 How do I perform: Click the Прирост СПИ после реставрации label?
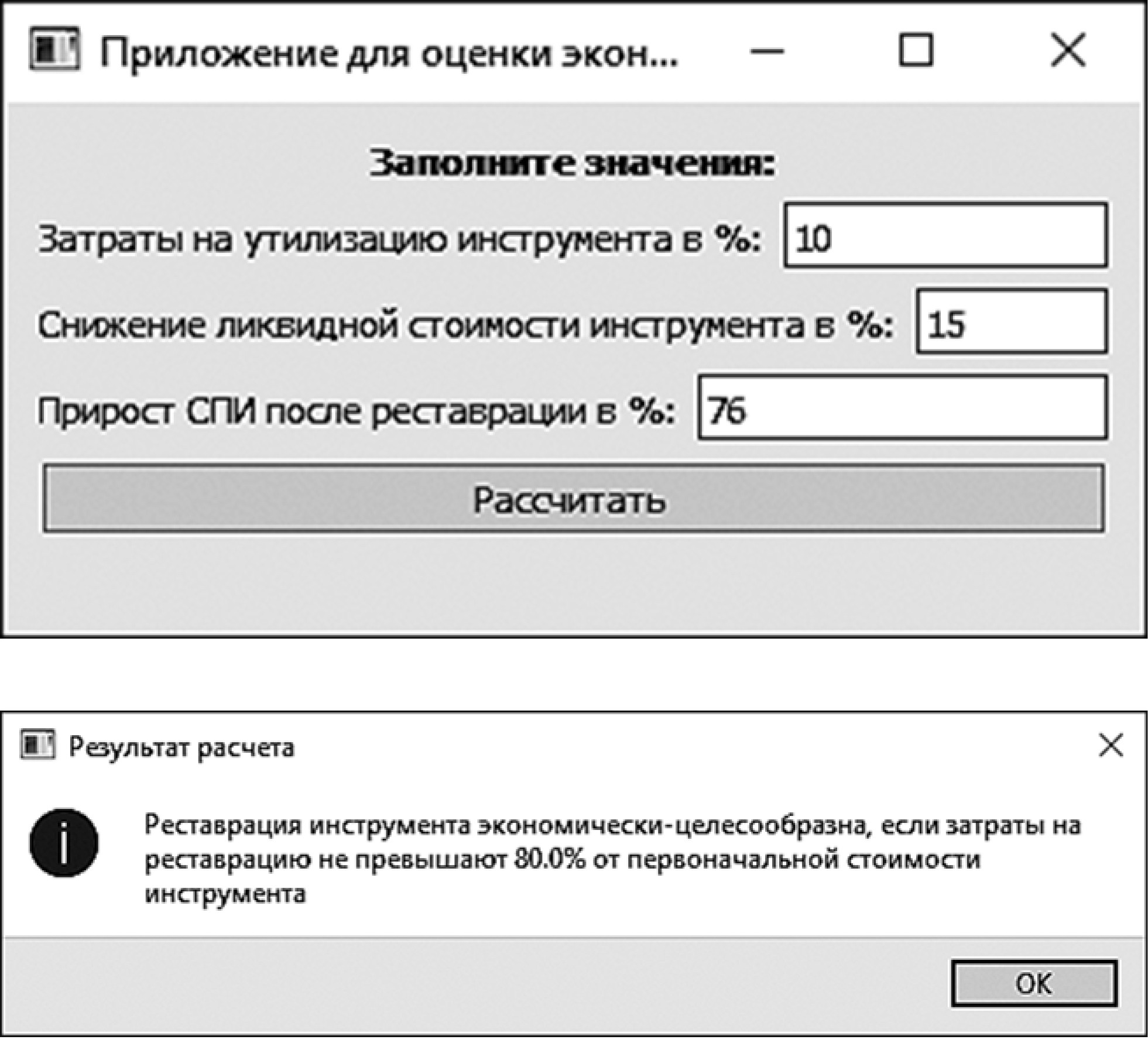point(356,411)
